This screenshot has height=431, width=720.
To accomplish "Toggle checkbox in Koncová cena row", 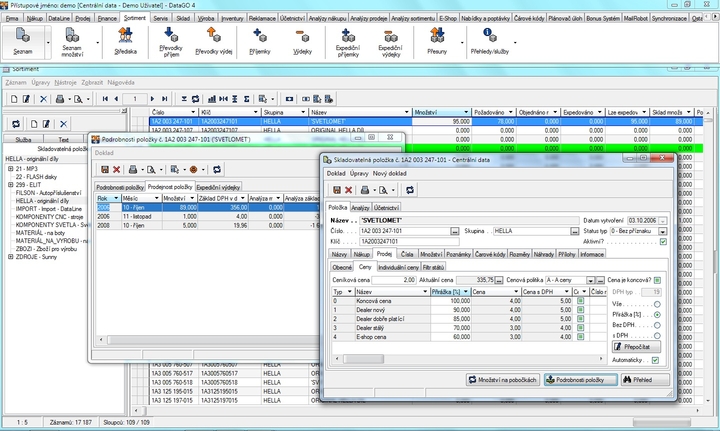I will [580, 301].
